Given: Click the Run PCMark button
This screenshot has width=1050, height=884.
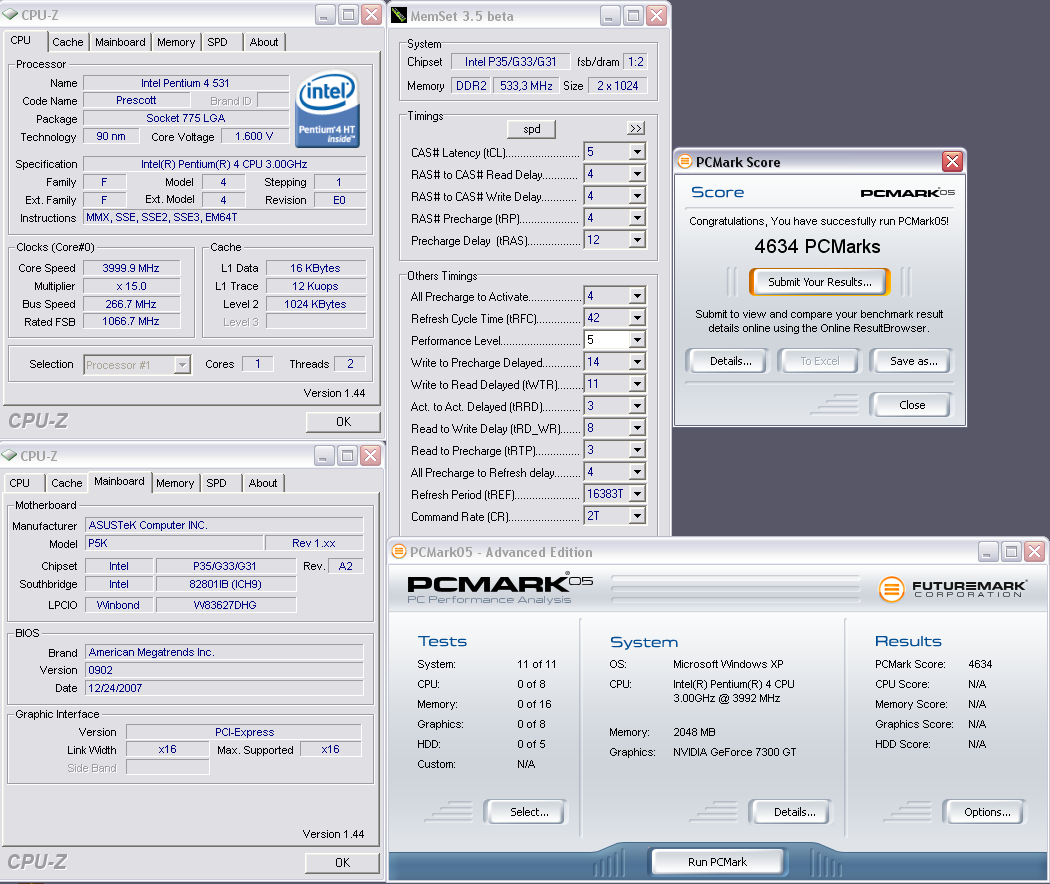Looking at the screenshot, I should point(717,862).
